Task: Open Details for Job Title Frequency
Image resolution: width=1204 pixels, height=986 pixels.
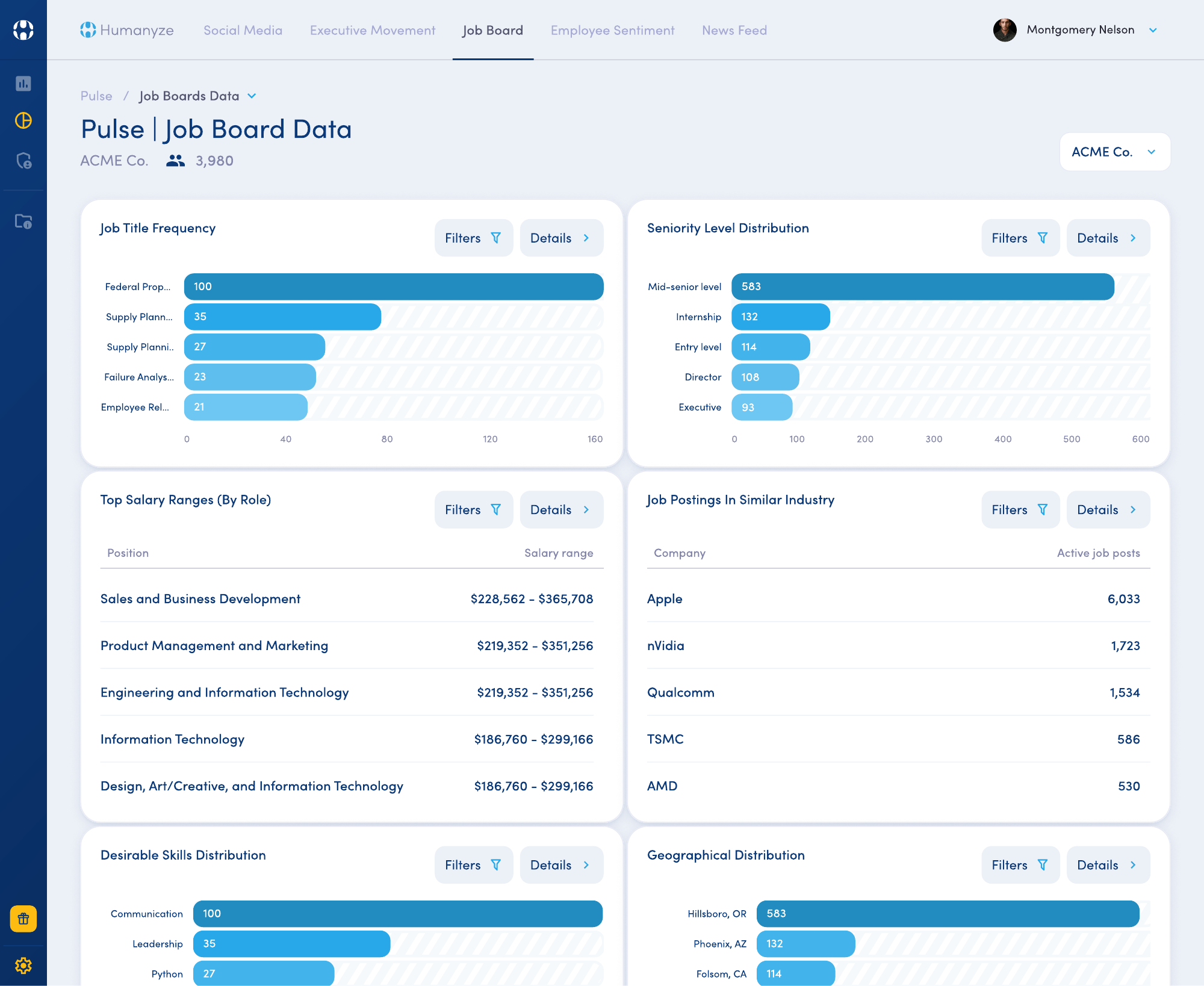Action: point(562,238)
